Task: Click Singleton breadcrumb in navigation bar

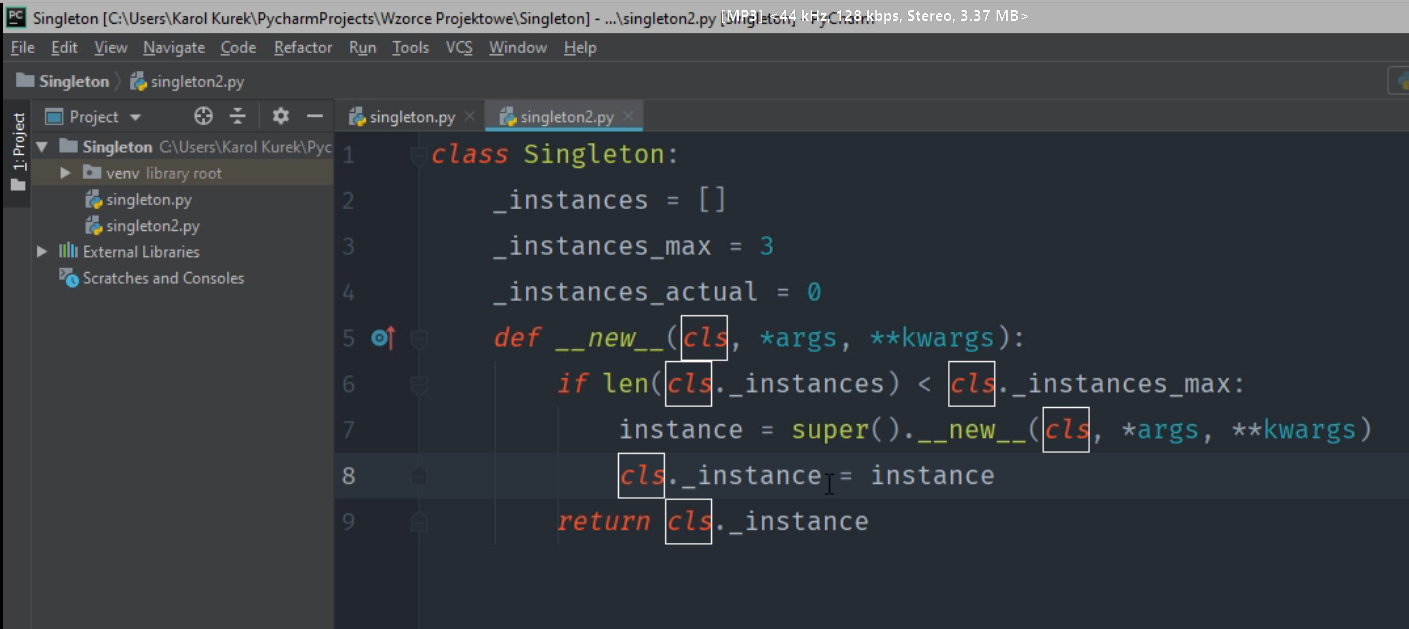Action: click(x=73, y=81)
